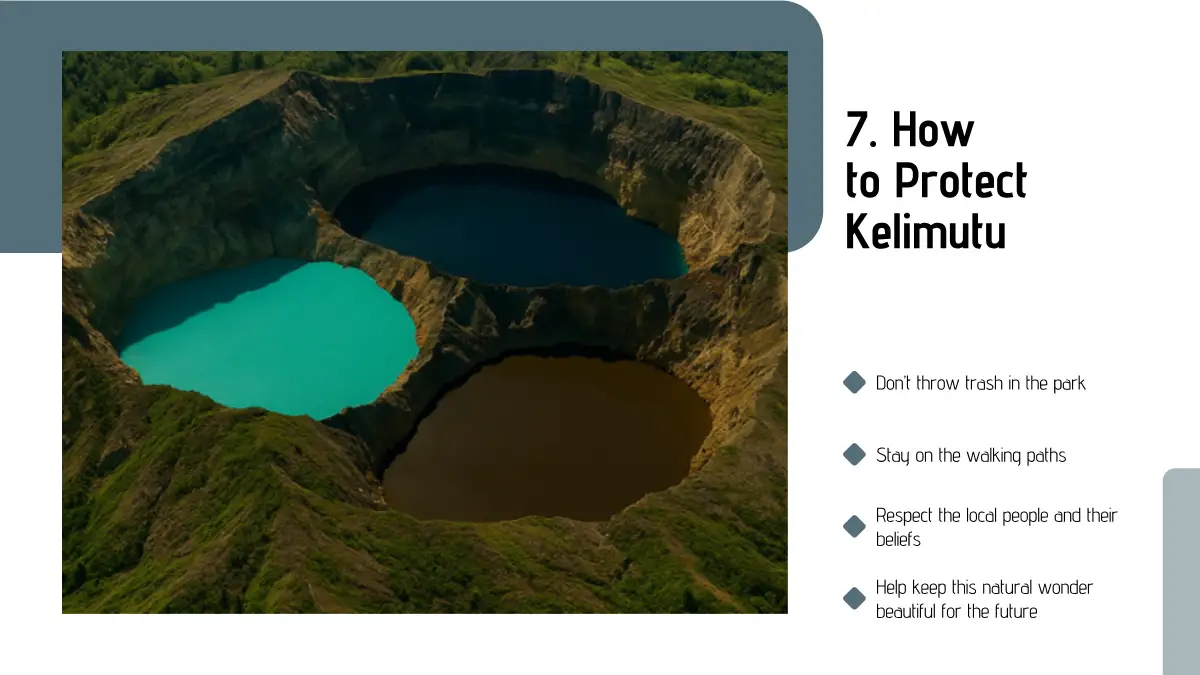Click the diamond bullet beside "Don't throw trash"

[854, 383]
